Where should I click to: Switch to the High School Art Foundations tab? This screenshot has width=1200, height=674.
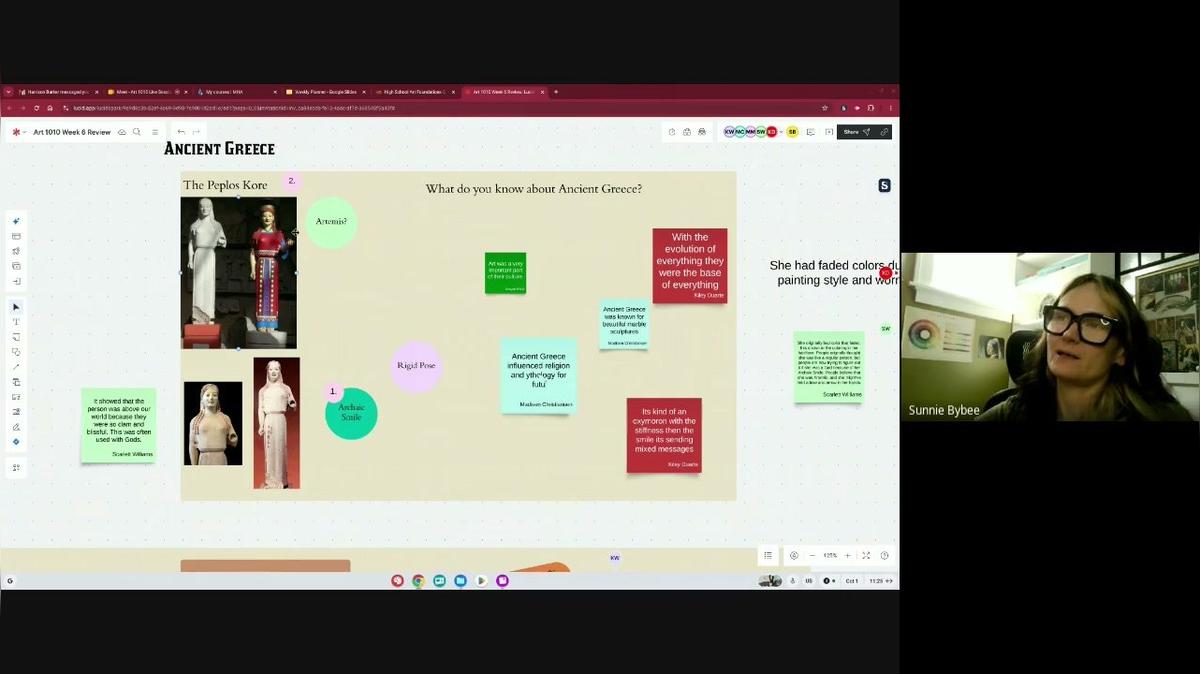414,92
